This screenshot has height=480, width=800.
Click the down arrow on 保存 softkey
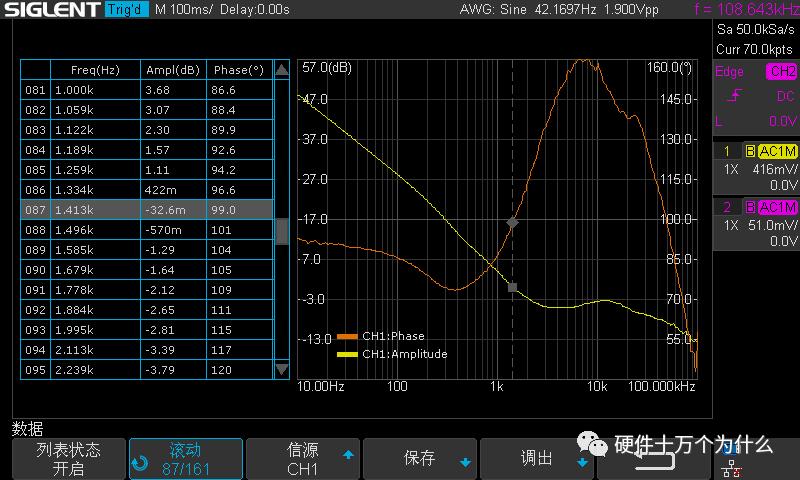click(x=465, y=463)
